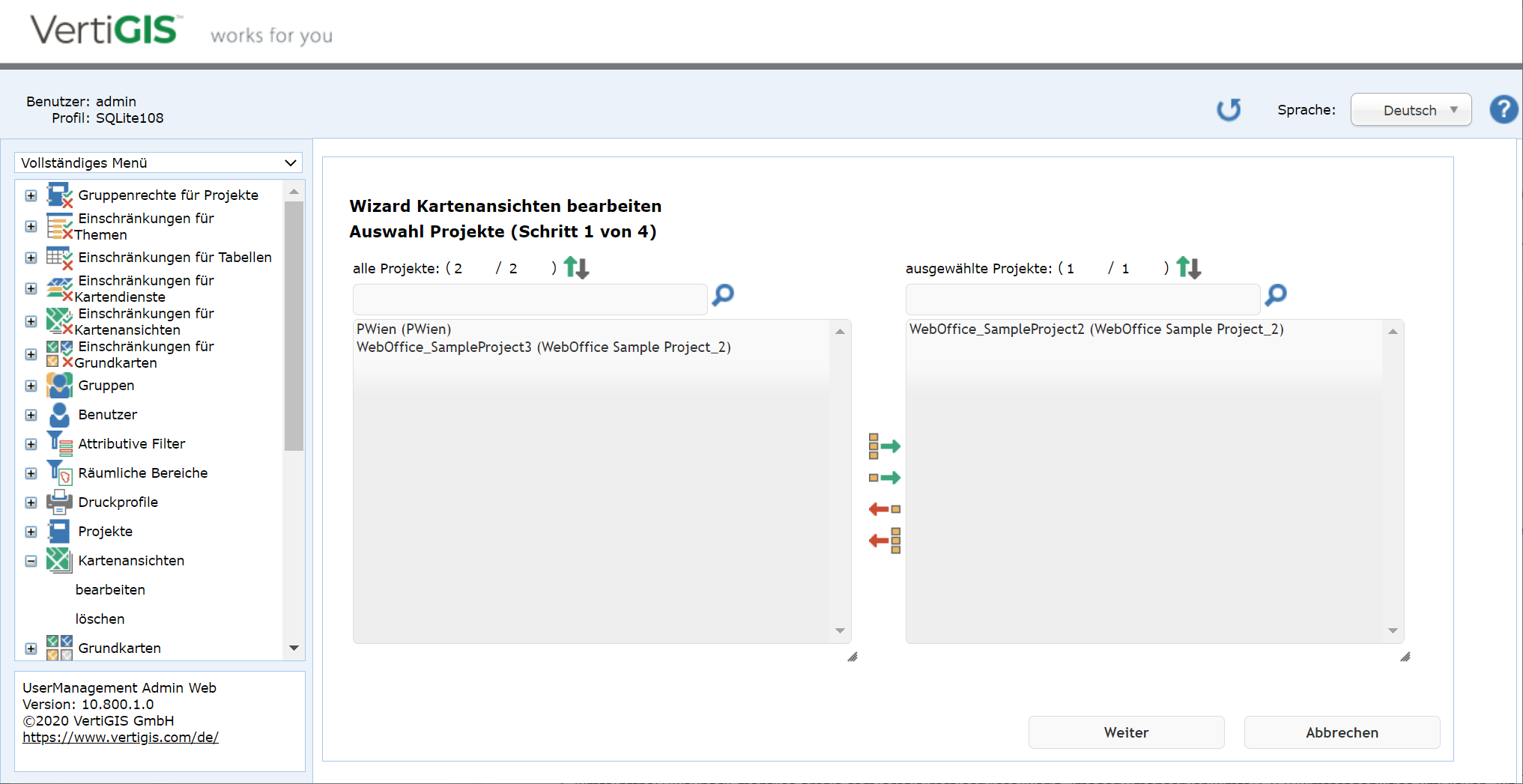Click the Kartenansichten map icon
The image size is (1523, 784).
click(59, 560)
